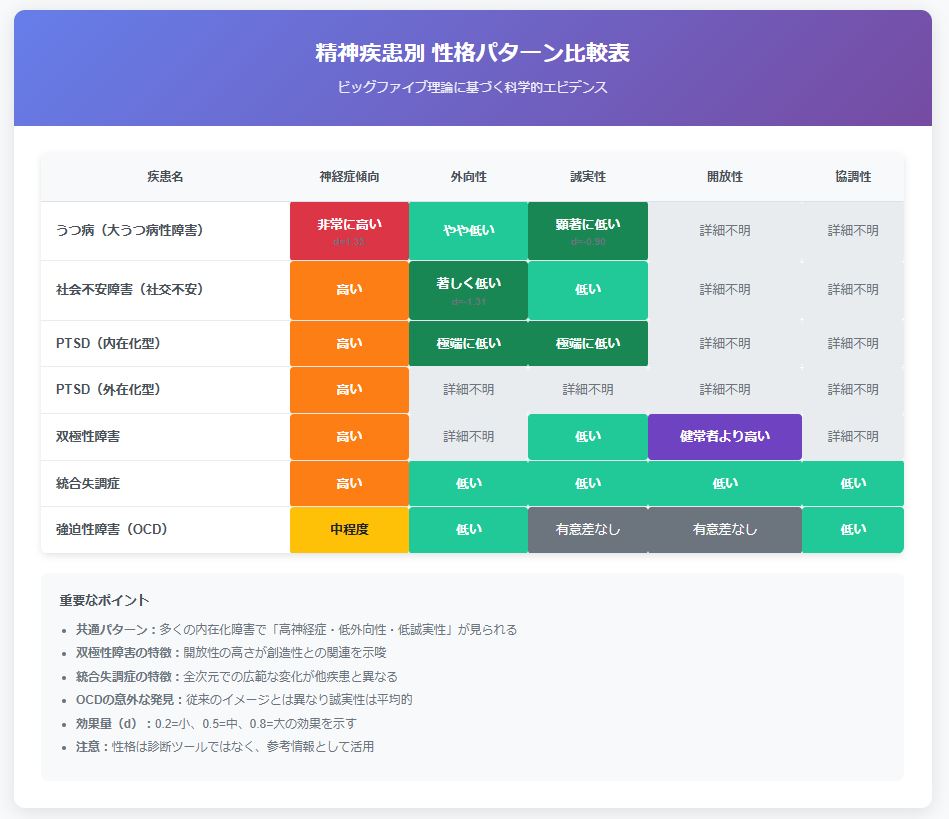Select the やや低い cell

click(468, 231)
